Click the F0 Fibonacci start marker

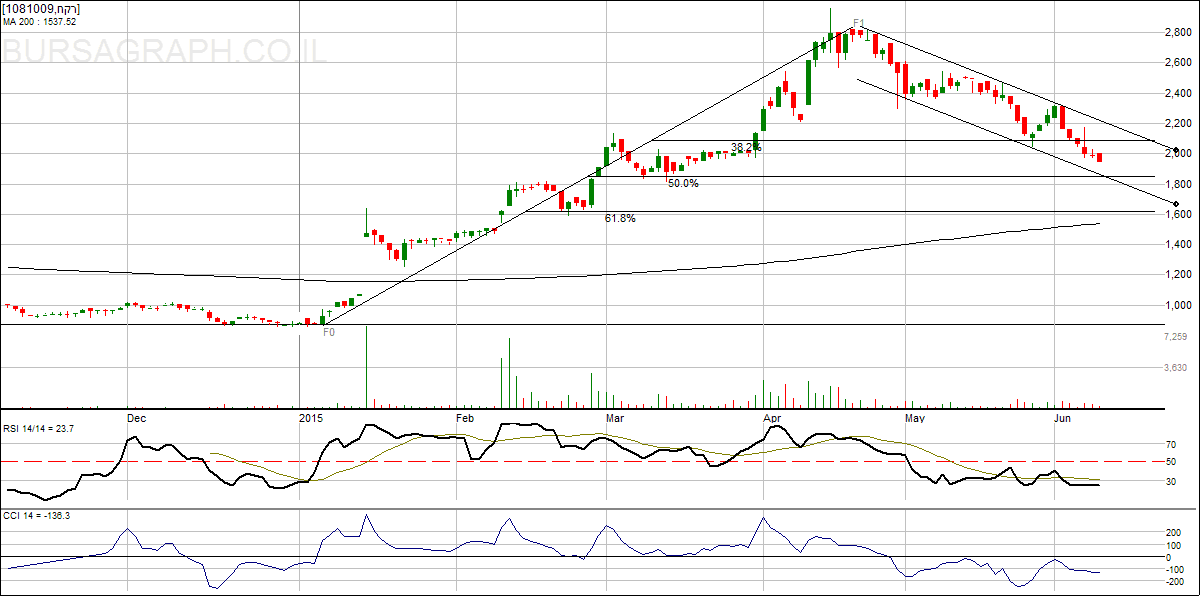pyautogui.click(x=329, y=331)
